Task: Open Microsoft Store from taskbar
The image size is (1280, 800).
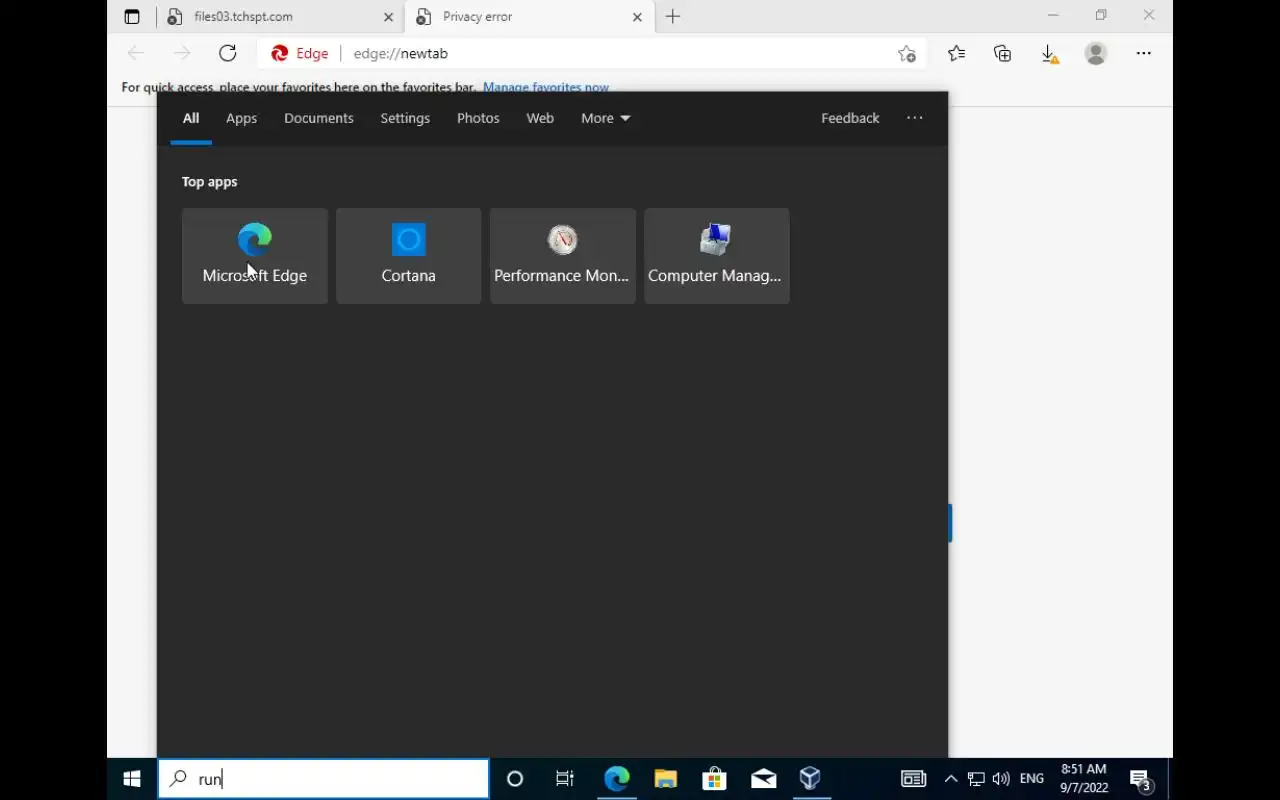Action: pyautogui.click(x=714, y=779)
